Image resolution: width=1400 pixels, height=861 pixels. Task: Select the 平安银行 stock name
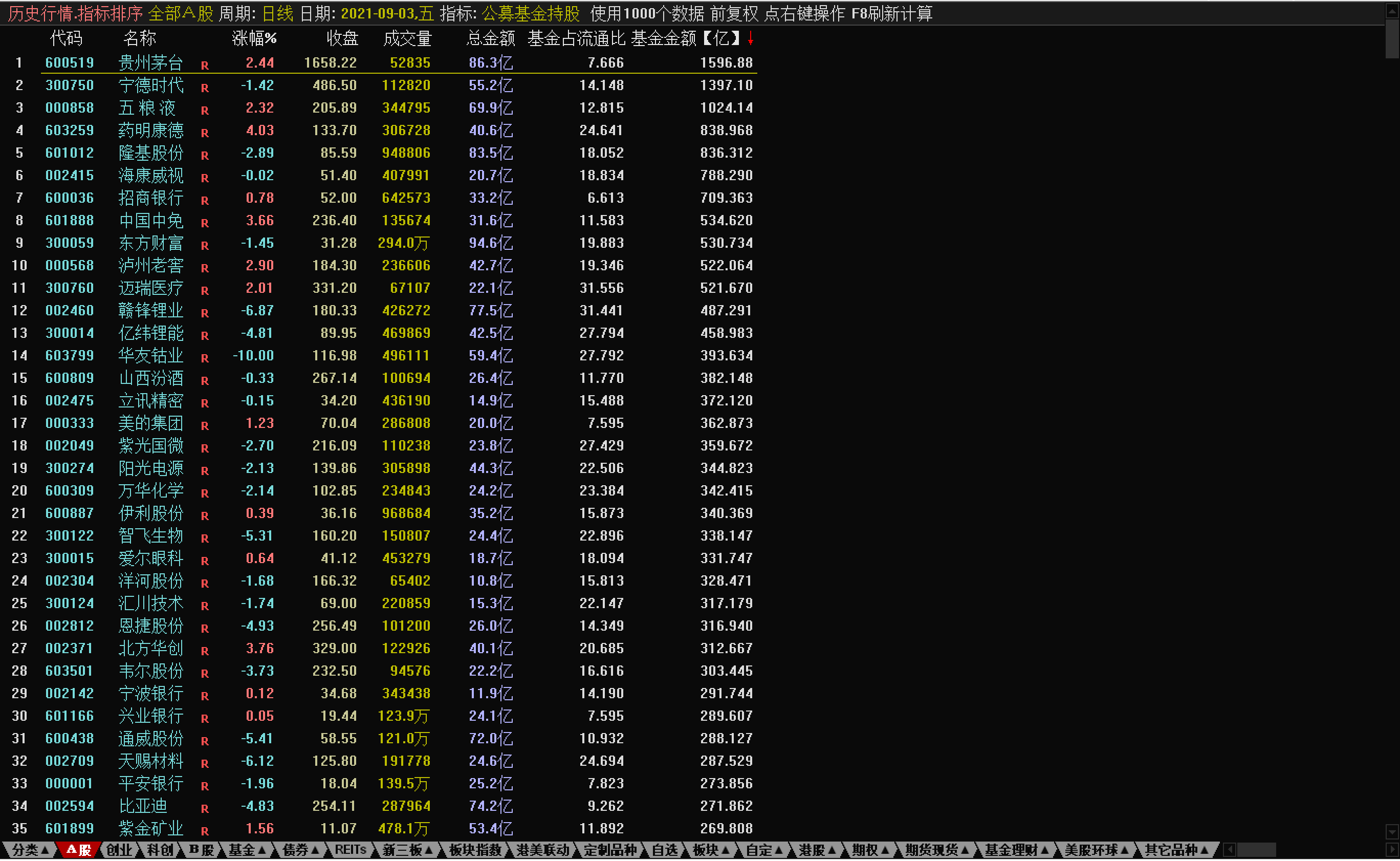151,784
